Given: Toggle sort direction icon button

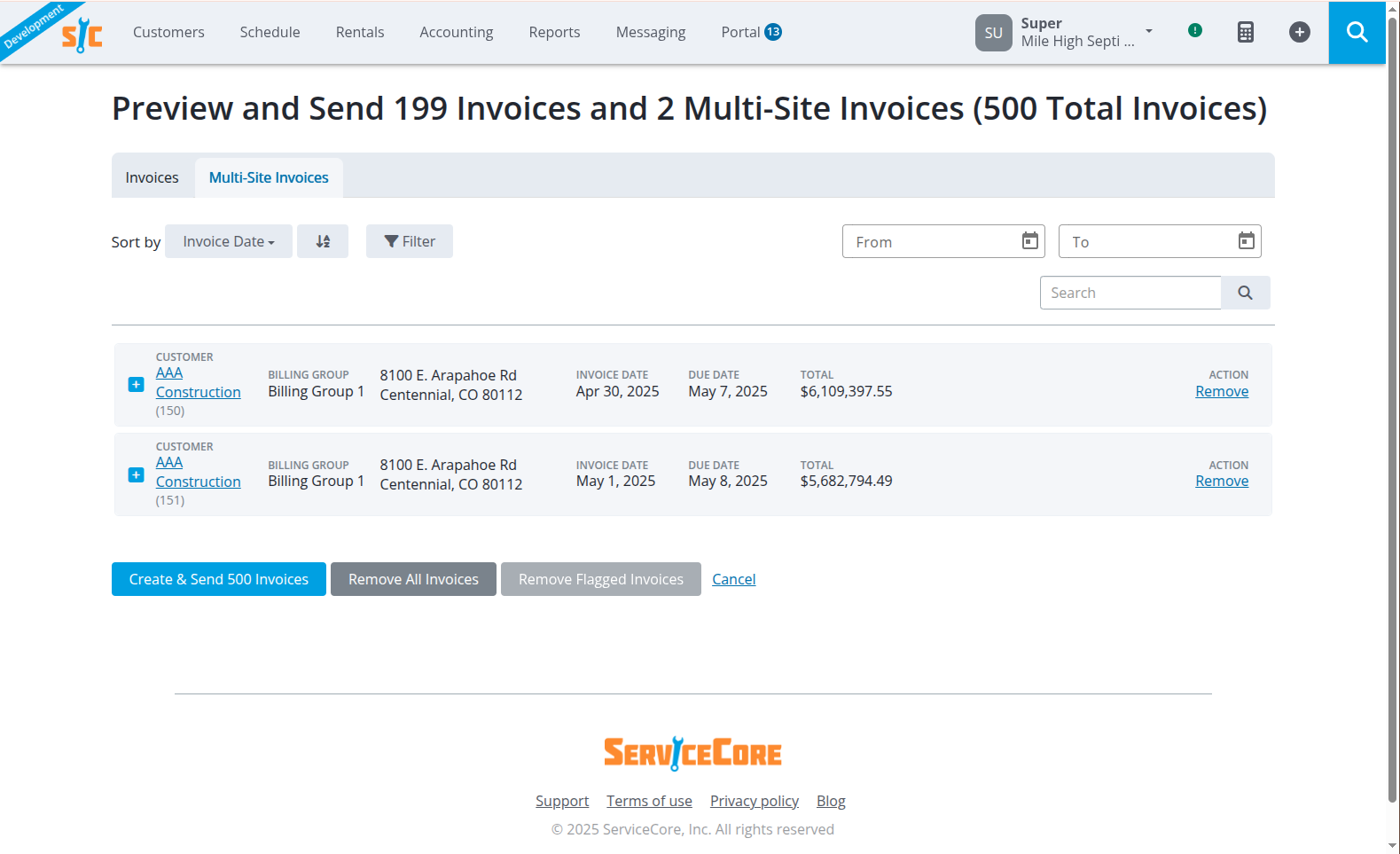Looking at the screenshot, I should coord(323,241).
